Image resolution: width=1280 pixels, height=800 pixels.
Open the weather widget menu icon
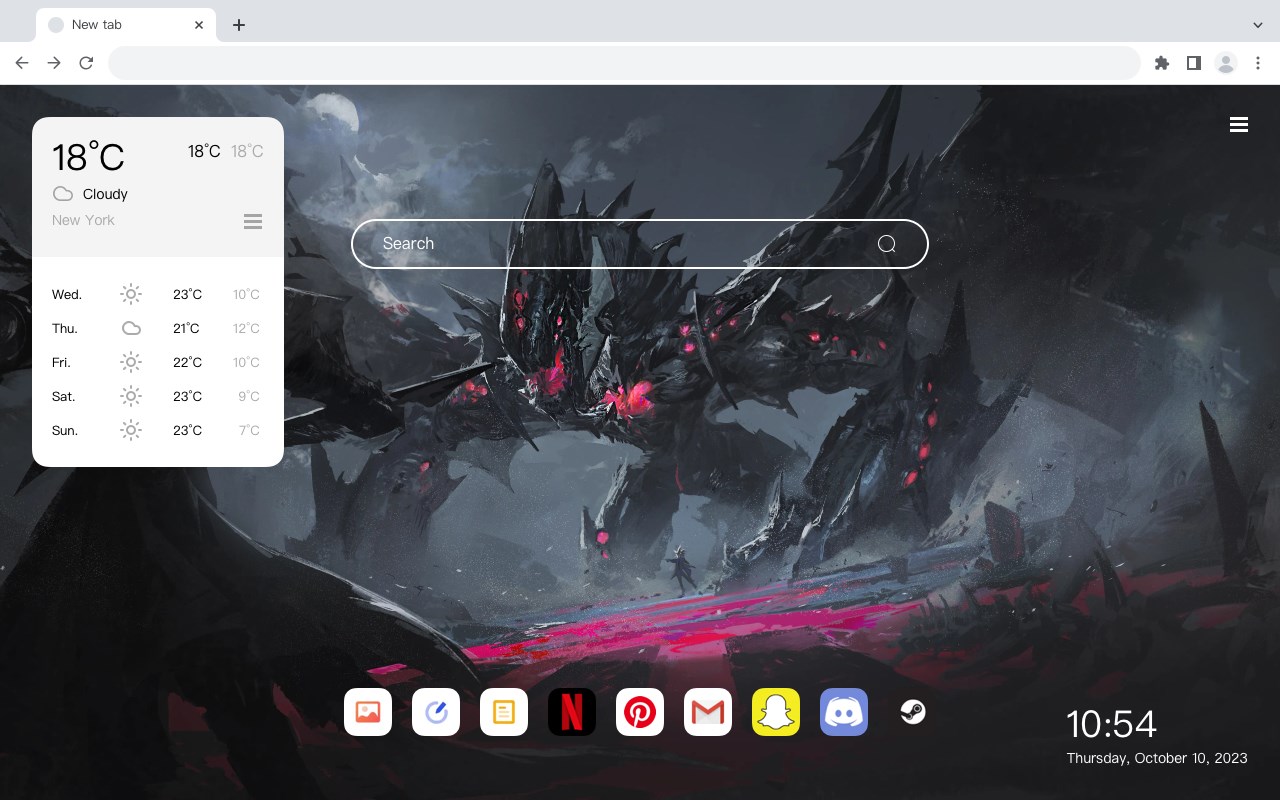[253, 221]
